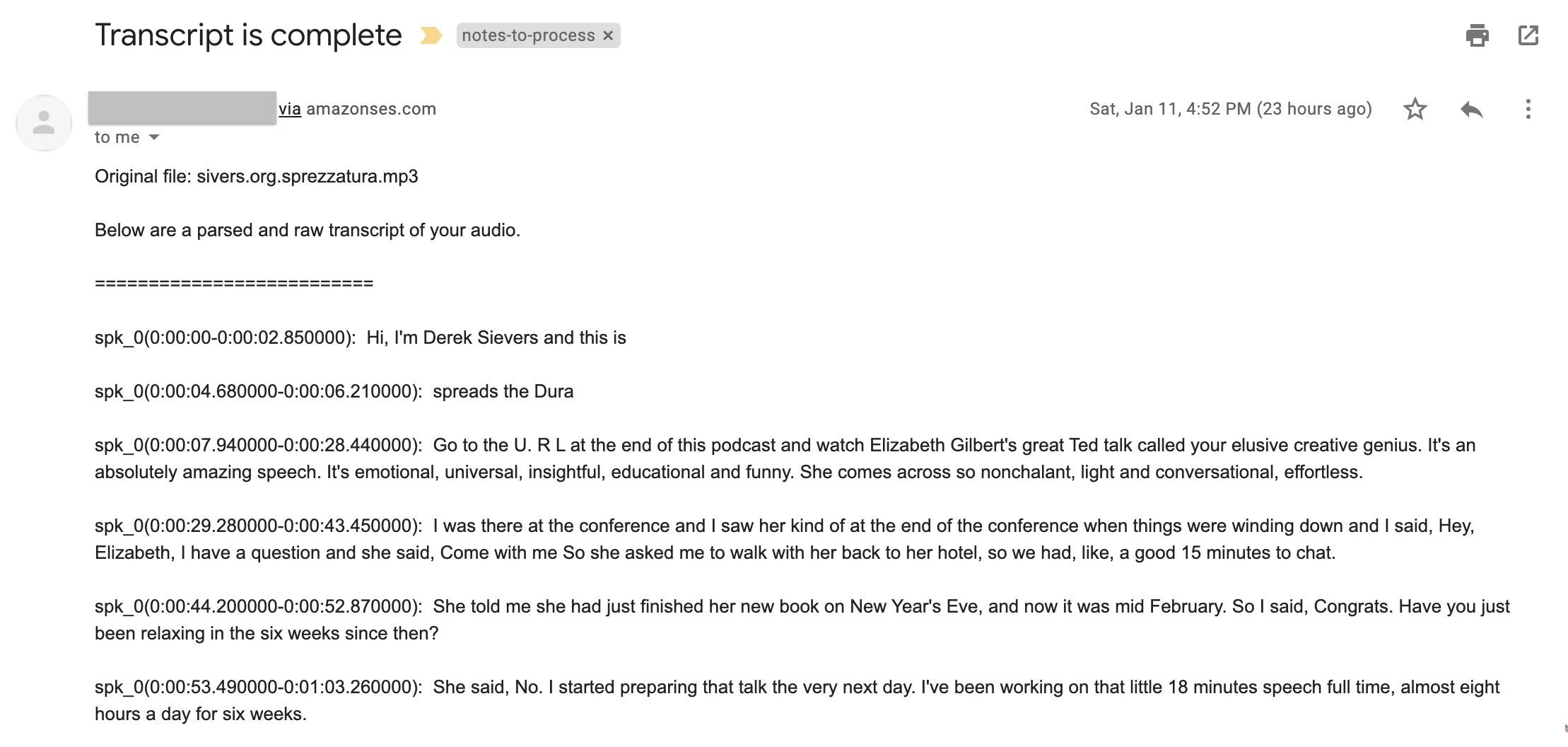Viewport: 1568px width, 747px height.
Task: Open the sender details dropdown chevron
Action: click(x=154, y=137)
